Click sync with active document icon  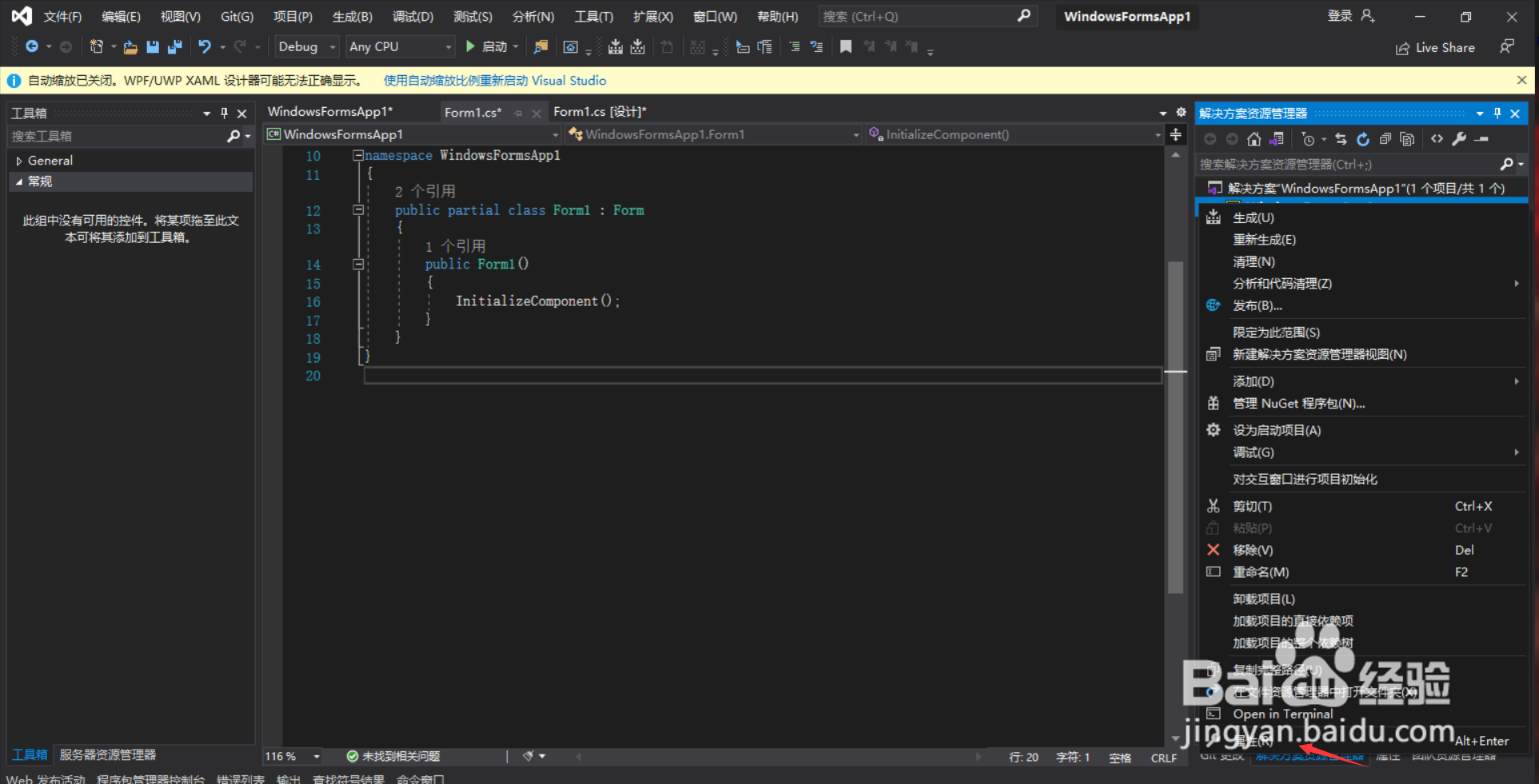tap(1341, 139)
